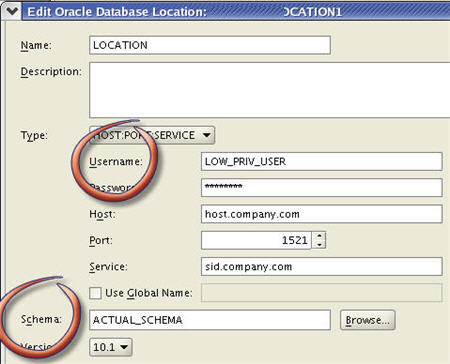Click the Port: label
The width and height of the screenshot is (450, 364).
click(x=101, y=240)
